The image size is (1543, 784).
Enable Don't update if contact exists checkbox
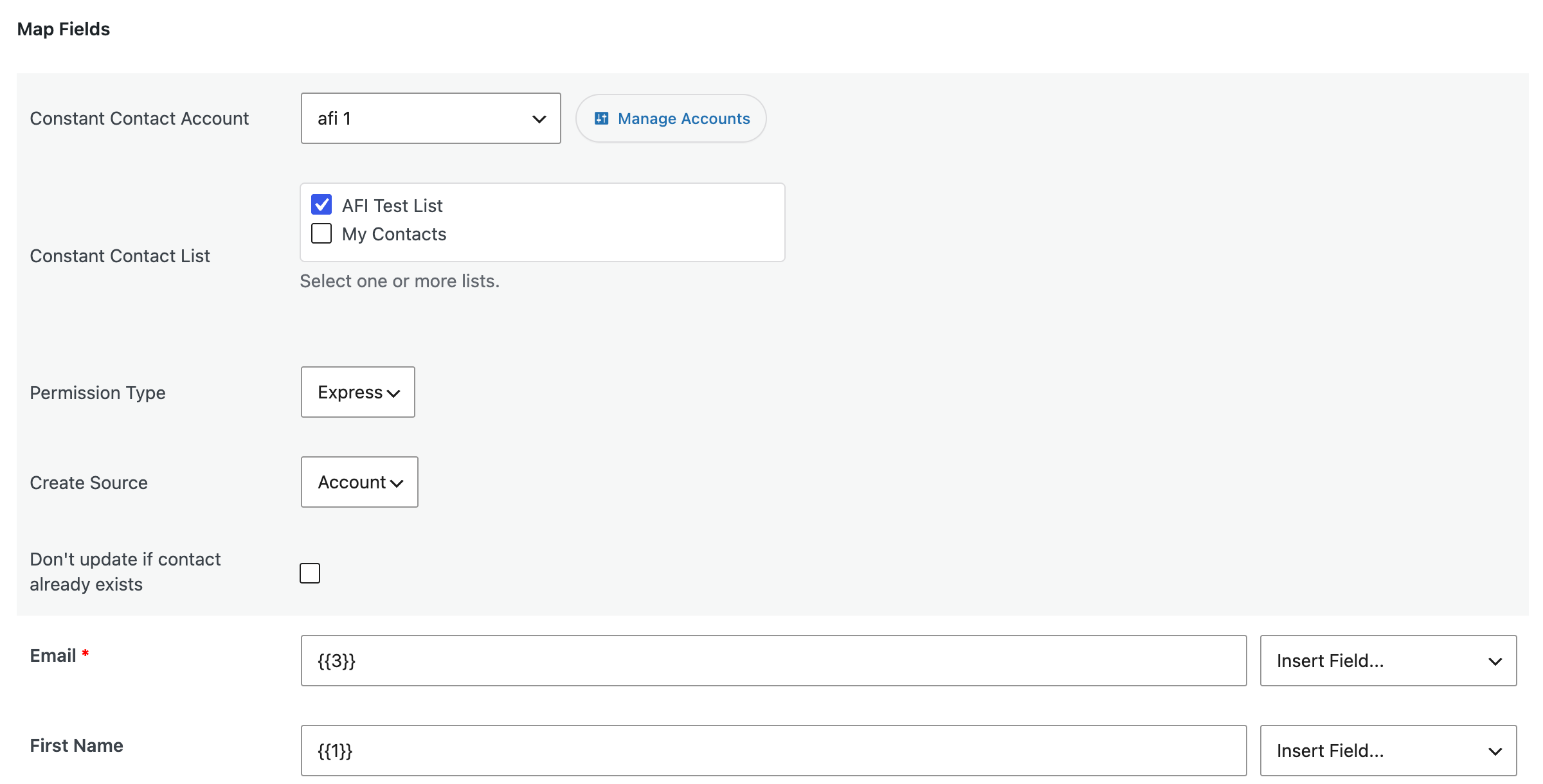pyautogui.click(x=310, y=573)
